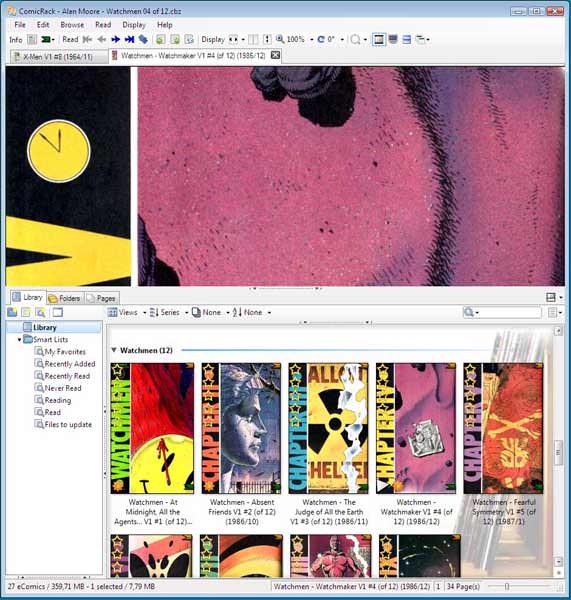Open Display fit mode dropdown arrow

(243, 40)
